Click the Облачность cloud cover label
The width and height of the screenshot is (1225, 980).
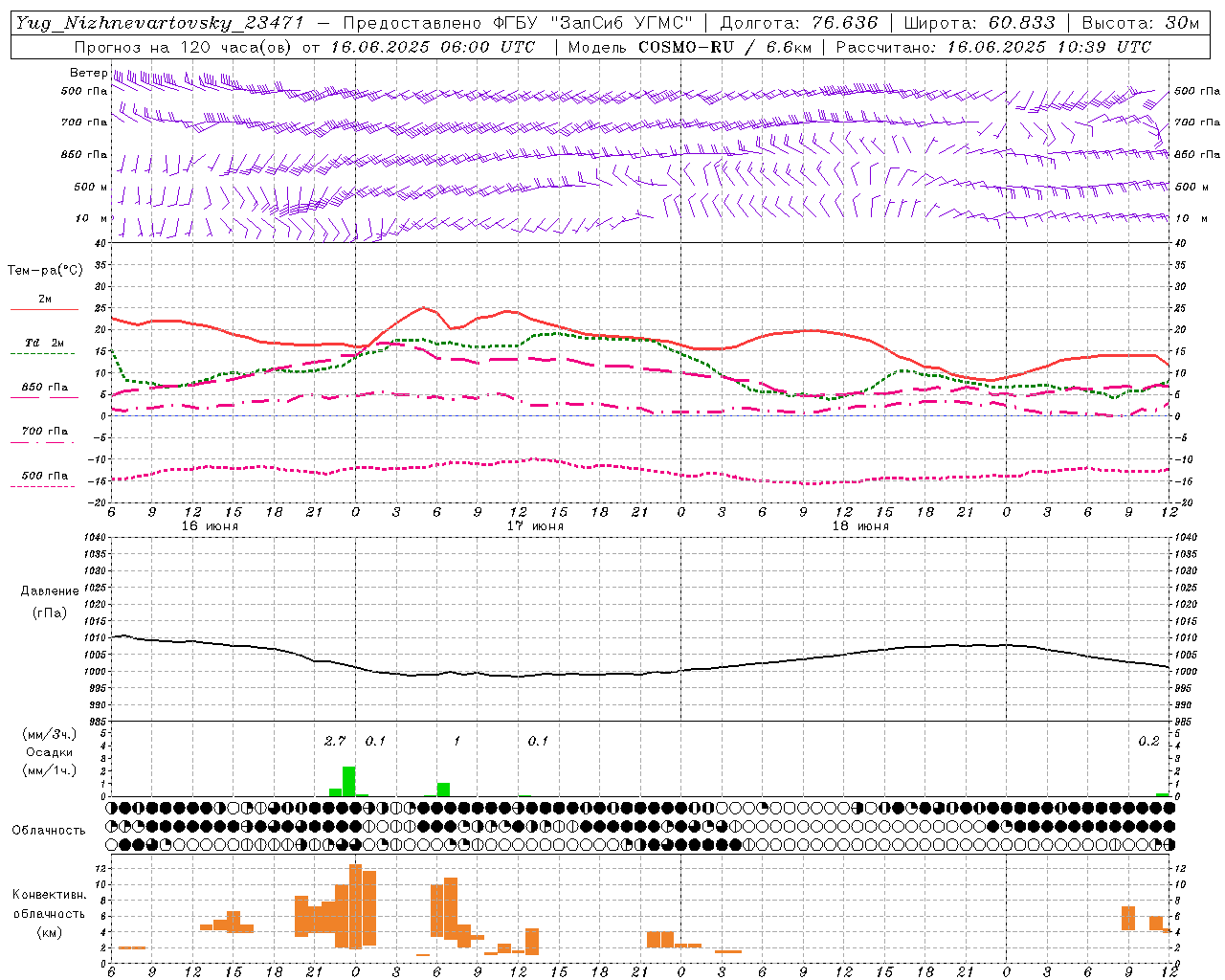pos(48,830)
